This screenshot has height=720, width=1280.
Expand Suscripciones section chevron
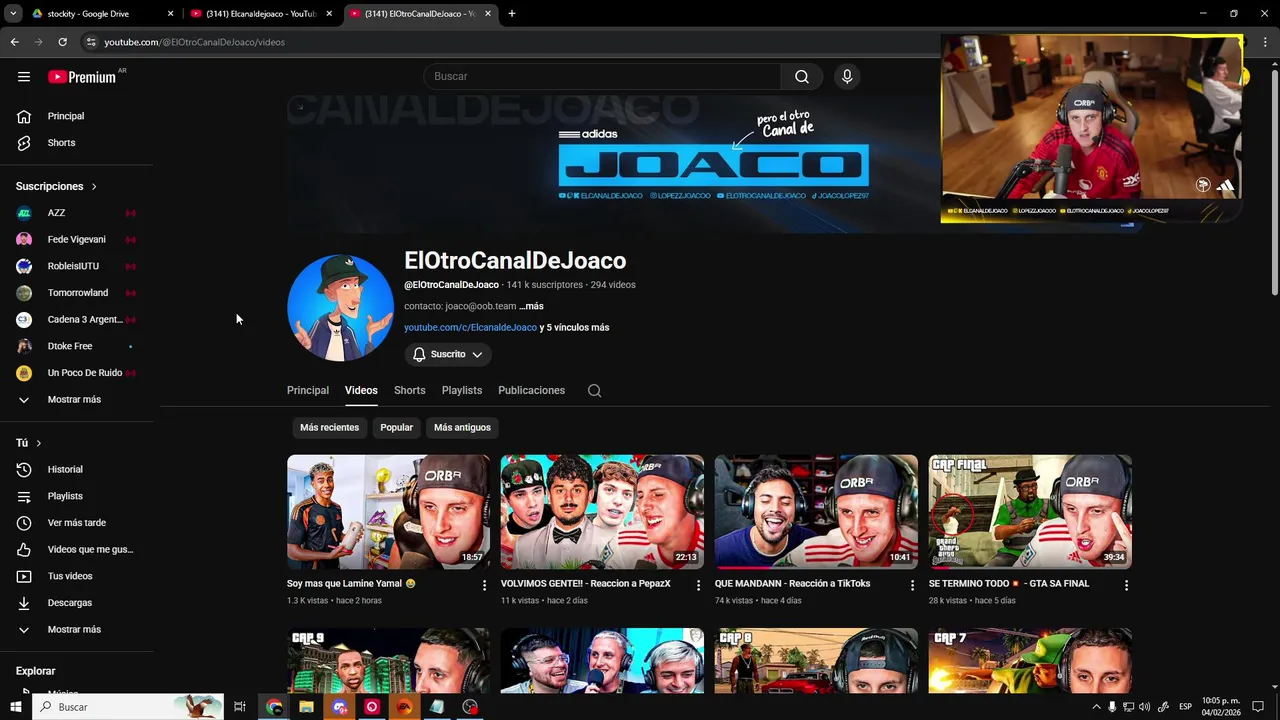pyautogui.click(x=94, y=187)
